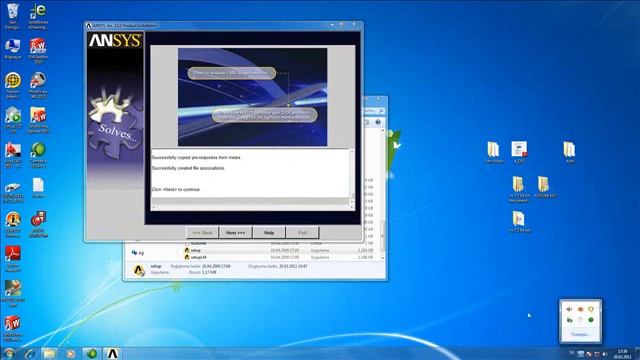Open the AutoCAD red A desktop shortcut

[x=13, y=154]
